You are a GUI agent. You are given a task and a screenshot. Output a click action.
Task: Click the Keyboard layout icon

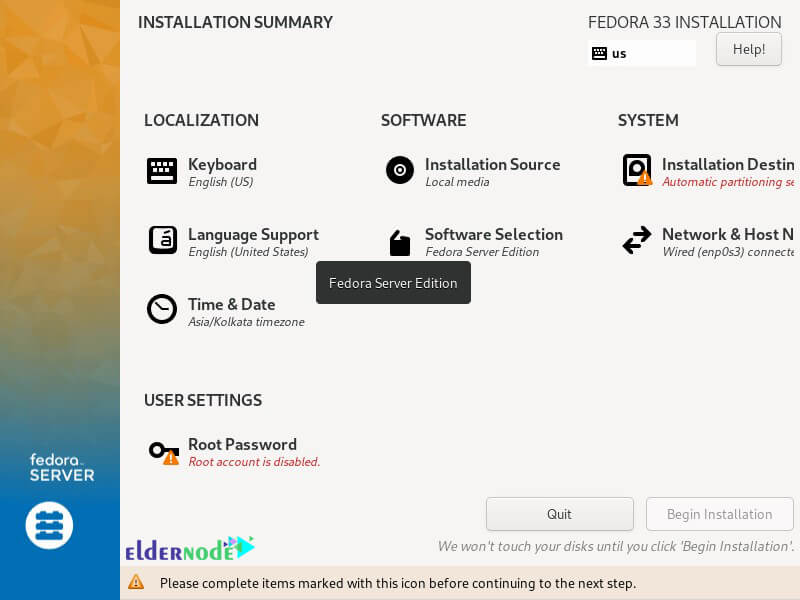pyautogui.click(x=162, y=170)
